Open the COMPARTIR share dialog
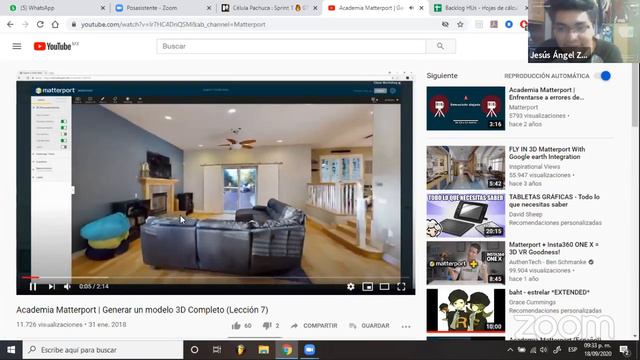Viewport: 640px width, 360px height. pyautogui.click(x=314, y=326)
